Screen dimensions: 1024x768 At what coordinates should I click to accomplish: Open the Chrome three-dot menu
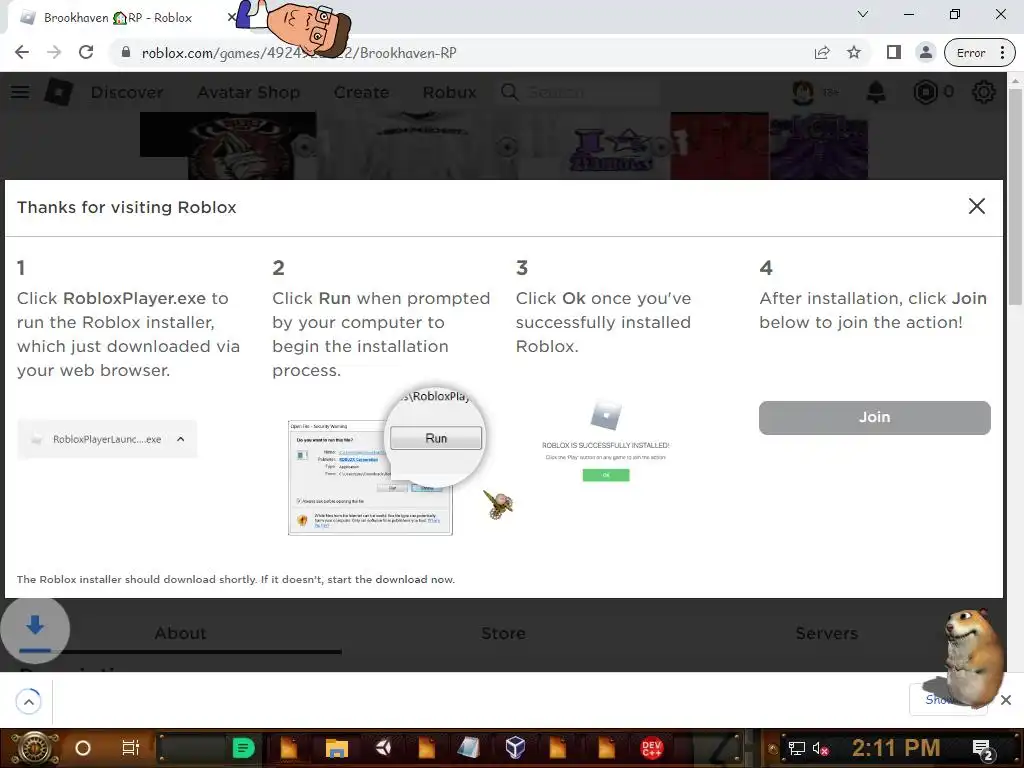point(1002,53)
